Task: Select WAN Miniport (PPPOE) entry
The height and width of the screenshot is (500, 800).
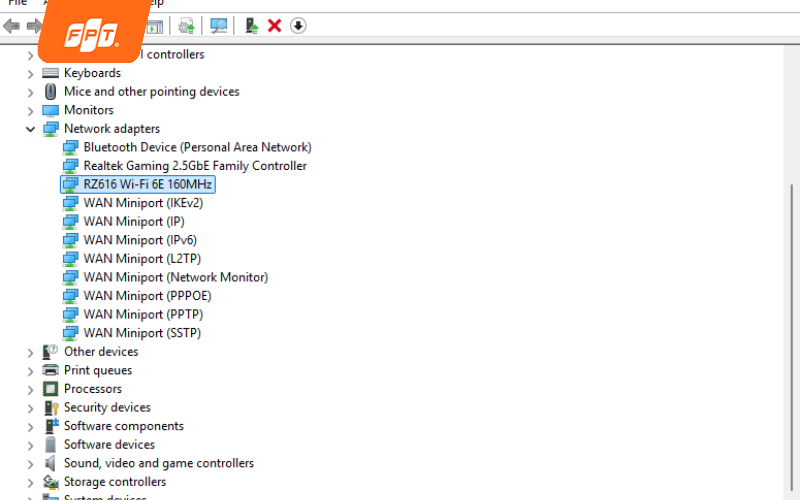Action: tap(147, 296)
